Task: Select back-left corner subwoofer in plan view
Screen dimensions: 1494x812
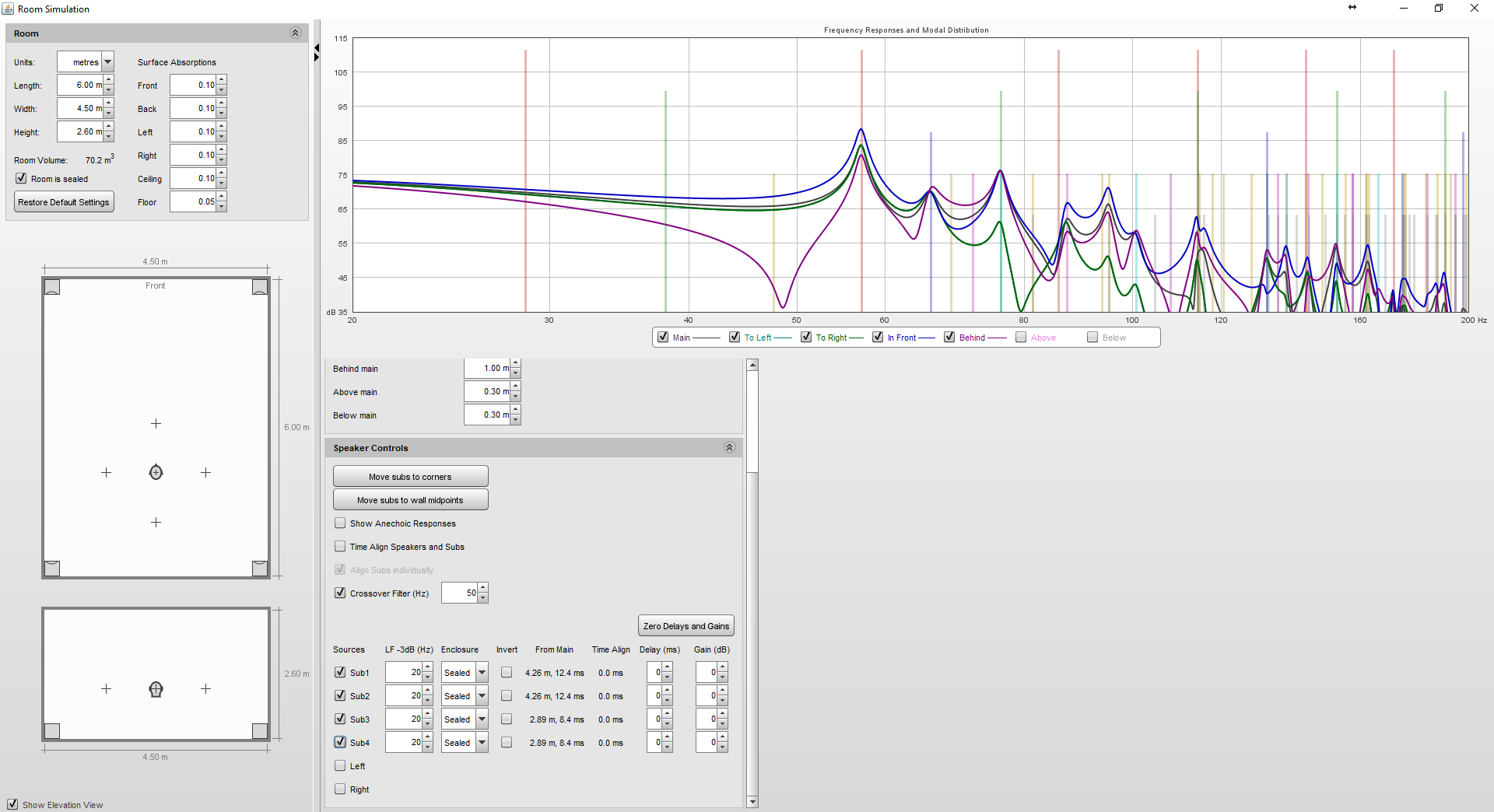Action: (52, 568)
